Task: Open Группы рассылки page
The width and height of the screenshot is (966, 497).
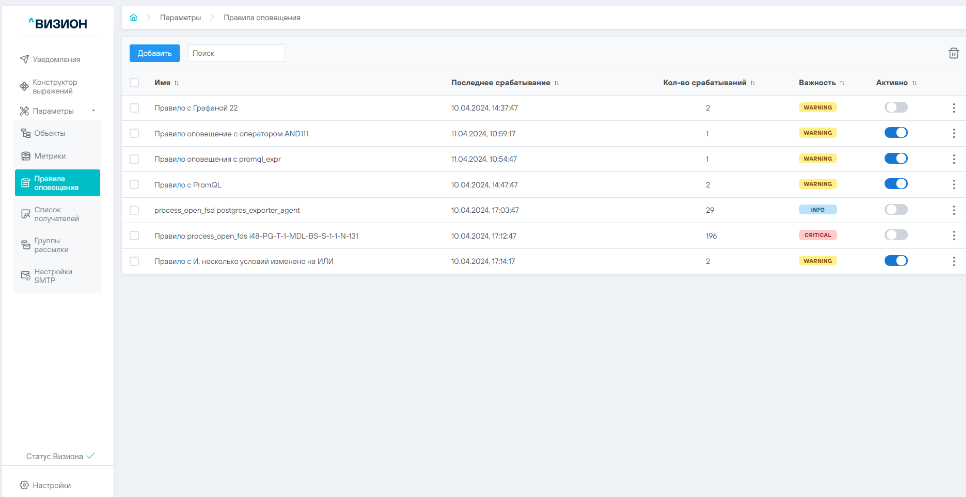Action: click(x=56, y=244)
